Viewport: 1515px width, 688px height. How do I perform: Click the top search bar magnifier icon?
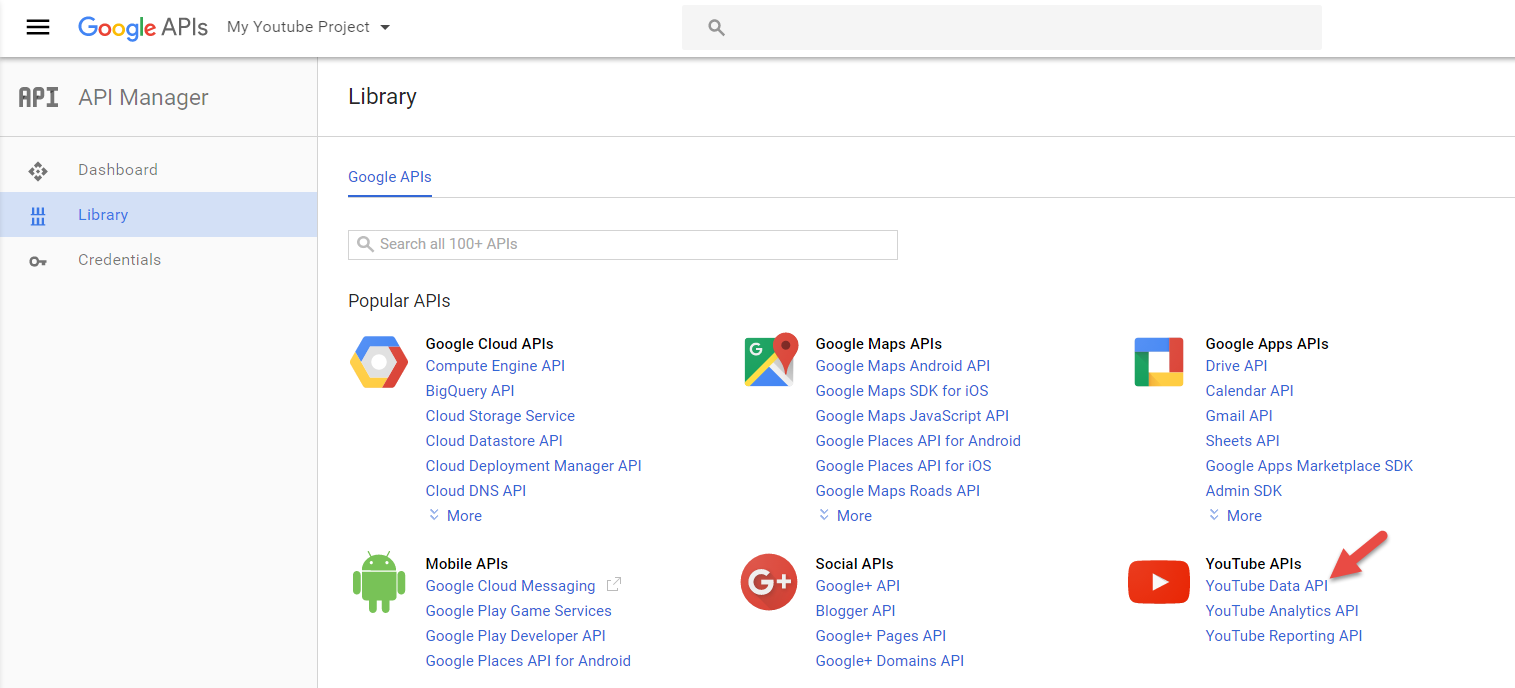pos(716,28)
